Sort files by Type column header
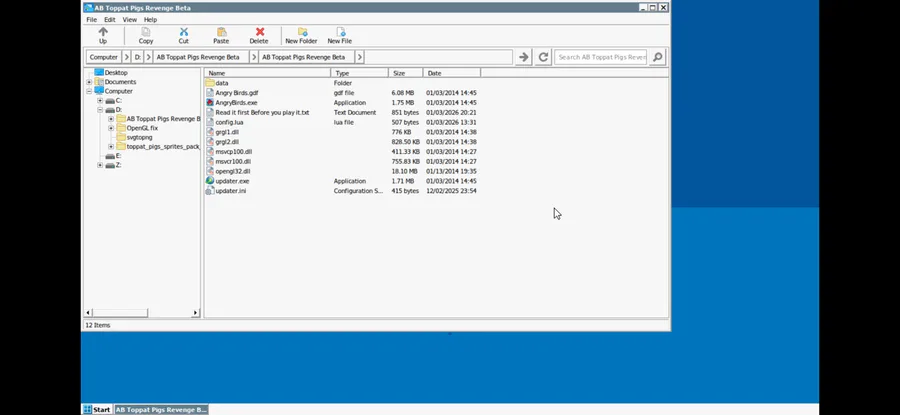Image resolution: width=900 pixels, height=415 pixels. [359, 73]
